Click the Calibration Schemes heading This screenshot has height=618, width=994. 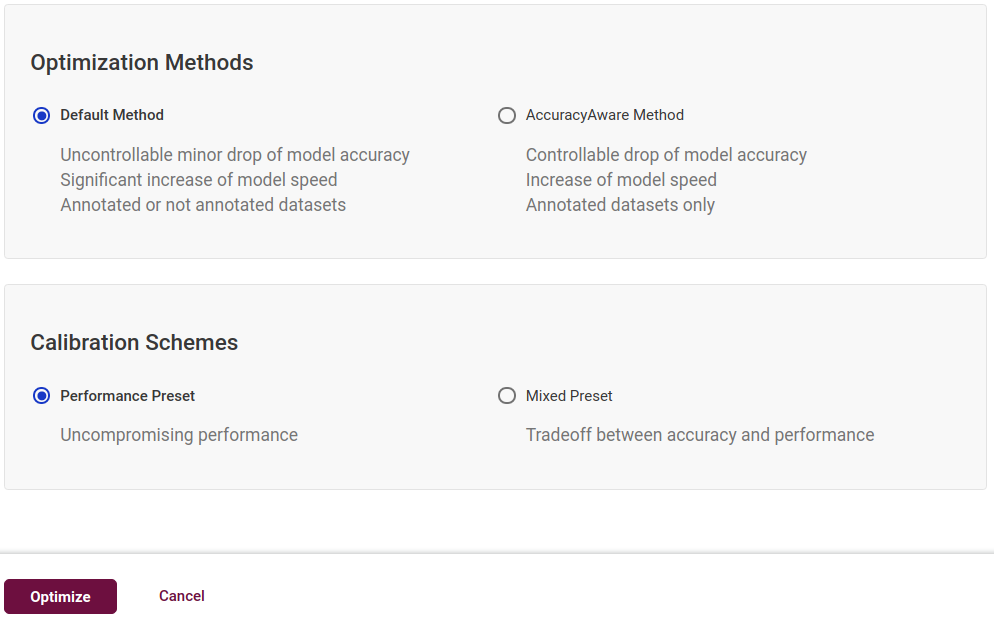[x=134, y=342]
